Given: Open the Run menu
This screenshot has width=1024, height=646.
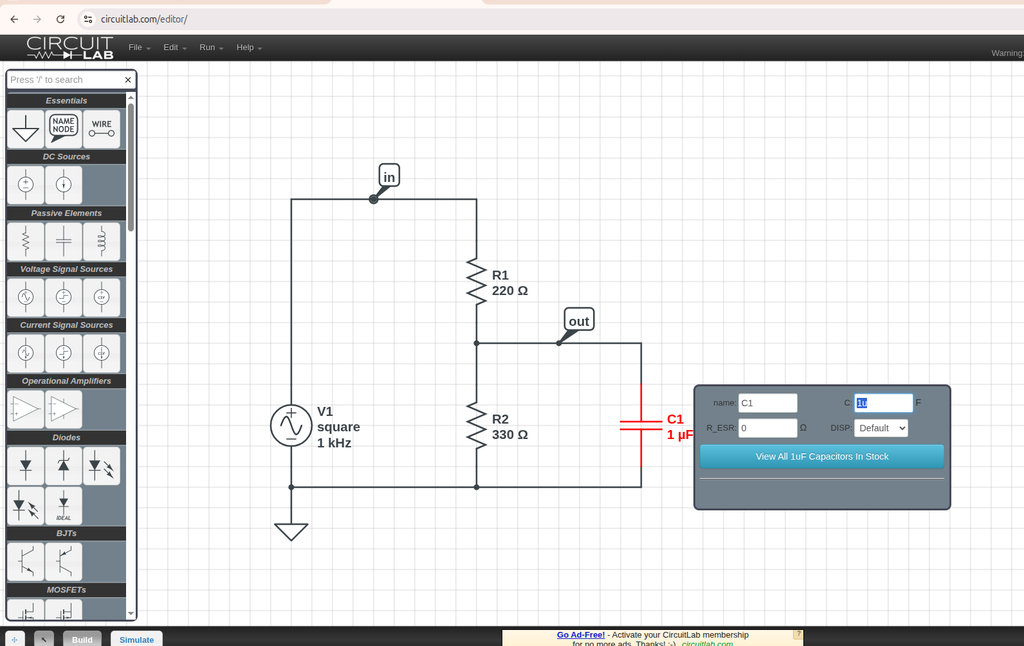Looking at the screenshot, I should tap(211, 48).
